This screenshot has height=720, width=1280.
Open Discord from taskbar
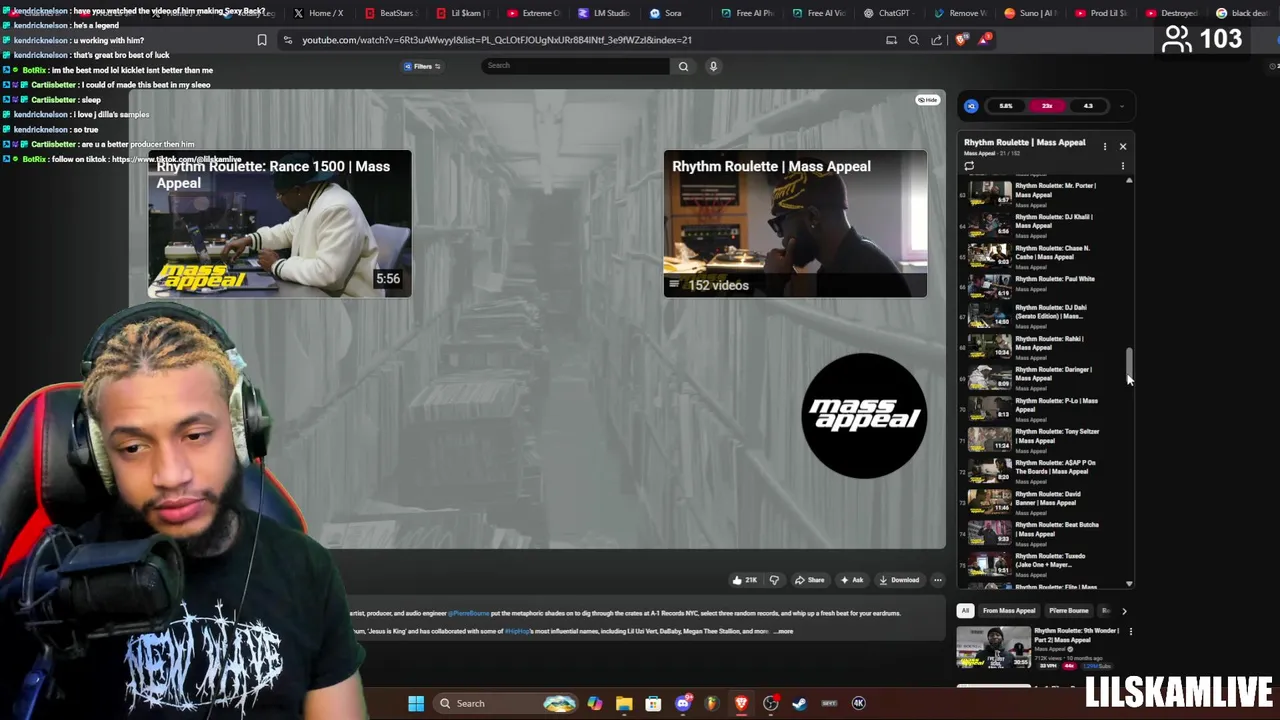683,703
